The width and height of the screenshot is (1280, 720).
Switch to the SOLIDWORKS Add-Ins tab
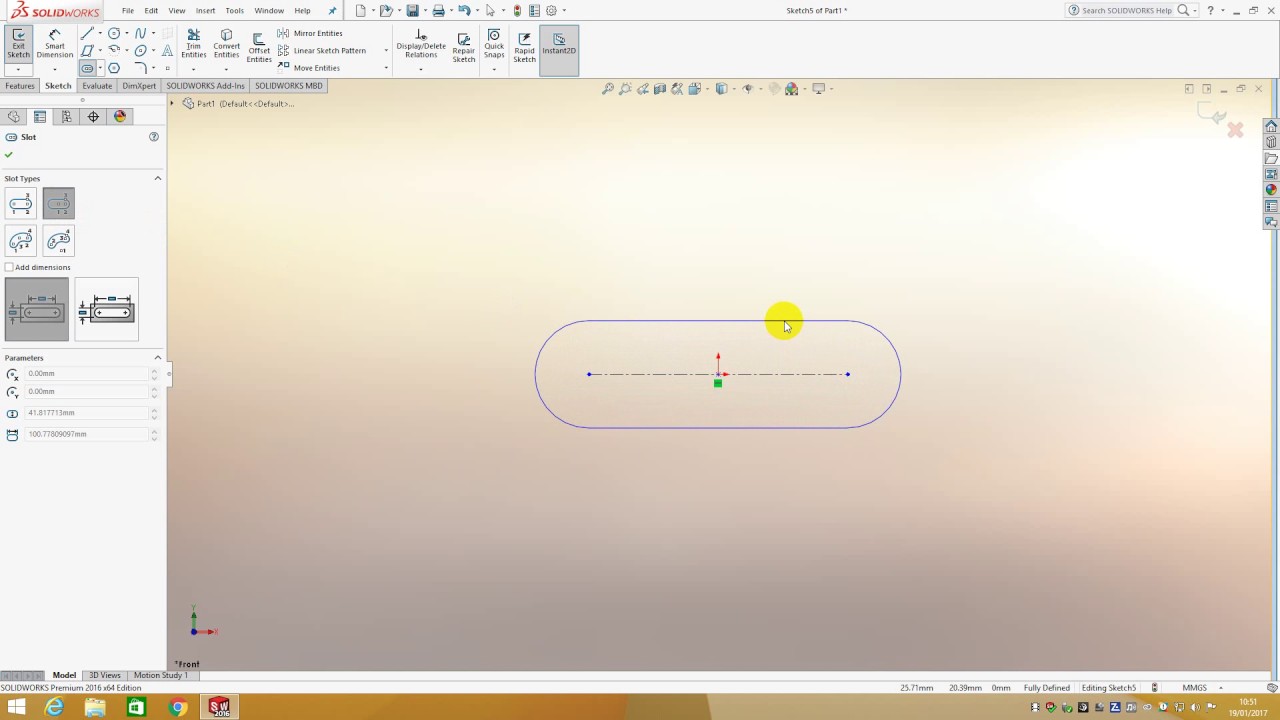point(205,86)
